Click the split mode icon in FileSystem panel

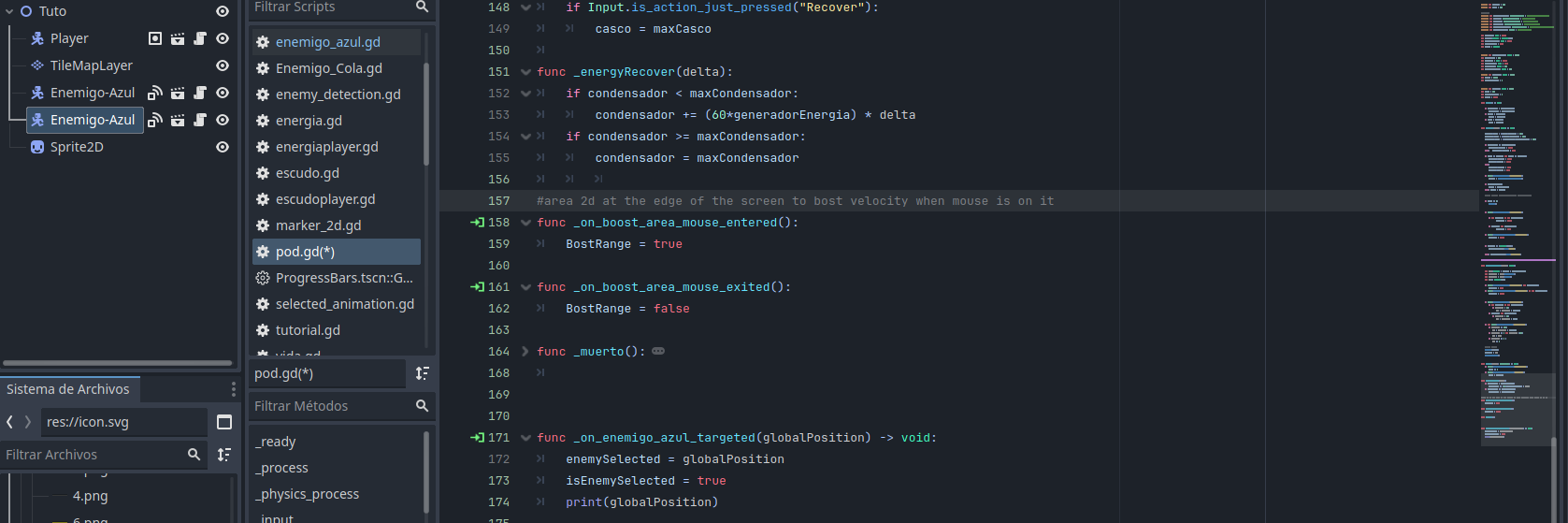click(224, 422)
